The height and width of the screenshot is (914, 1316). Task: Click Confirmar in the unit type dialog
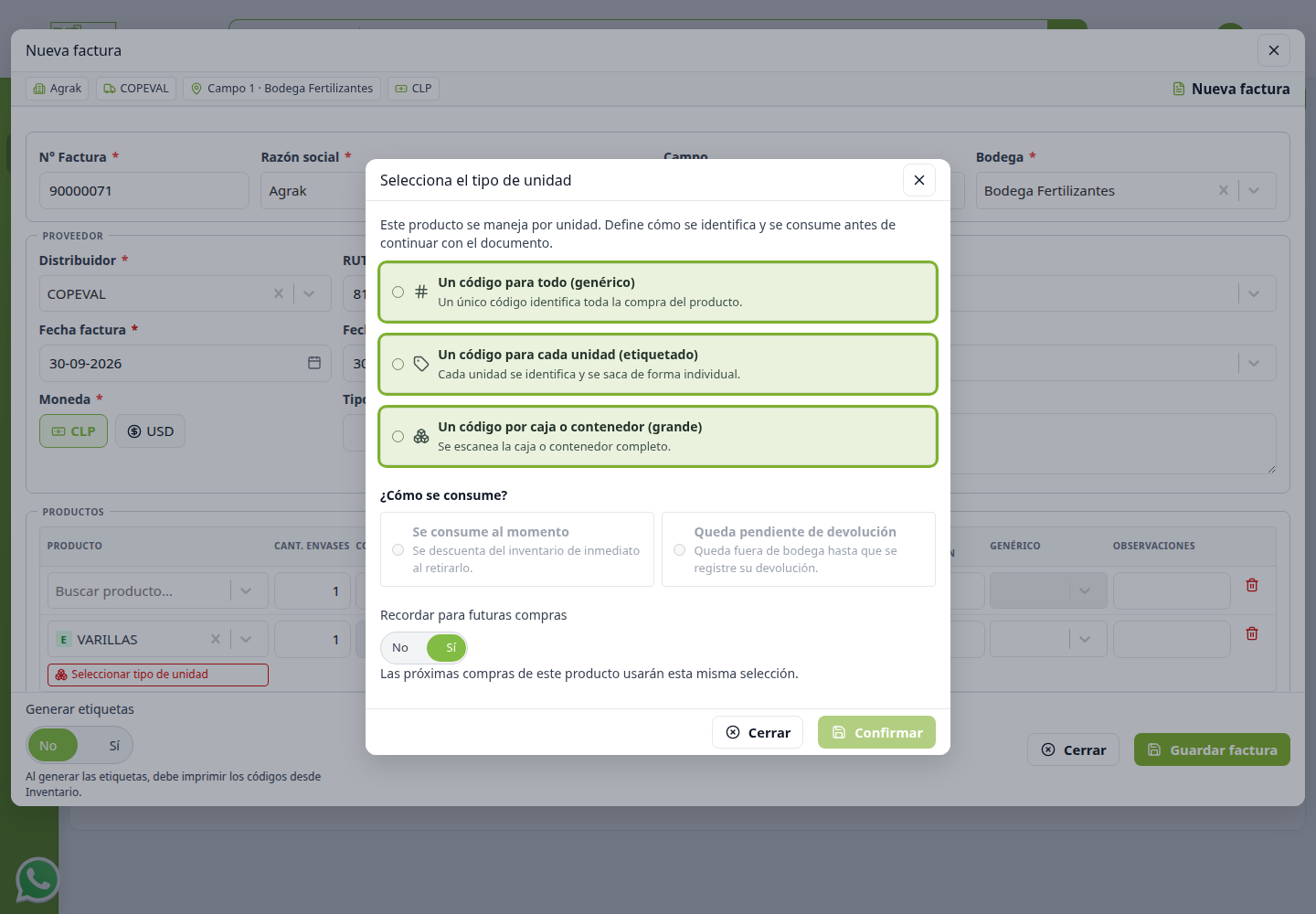pos(876,732)
